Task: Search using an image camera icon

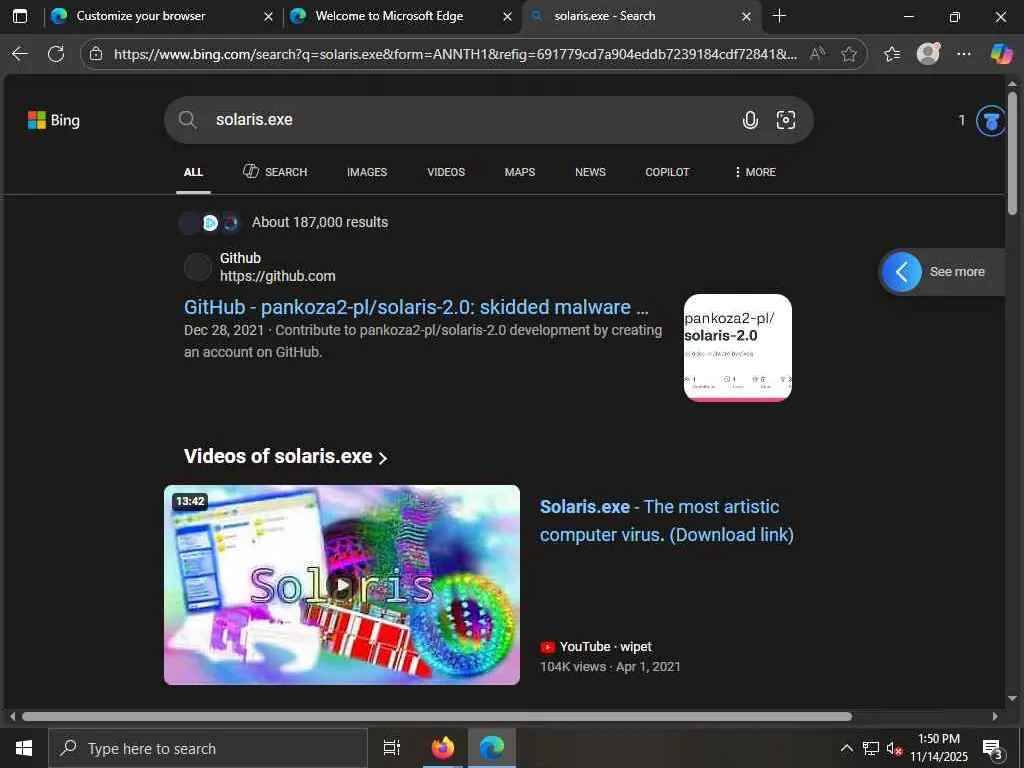Action: coord(786,120)
